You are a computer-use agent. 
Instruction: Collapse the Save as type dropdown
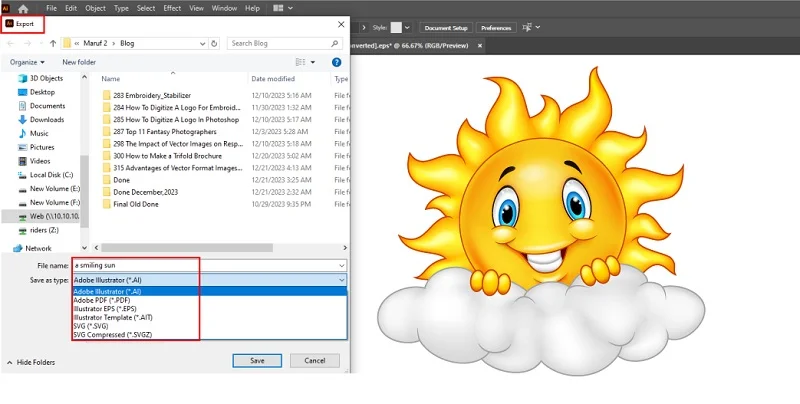click(x=341, y=280)
